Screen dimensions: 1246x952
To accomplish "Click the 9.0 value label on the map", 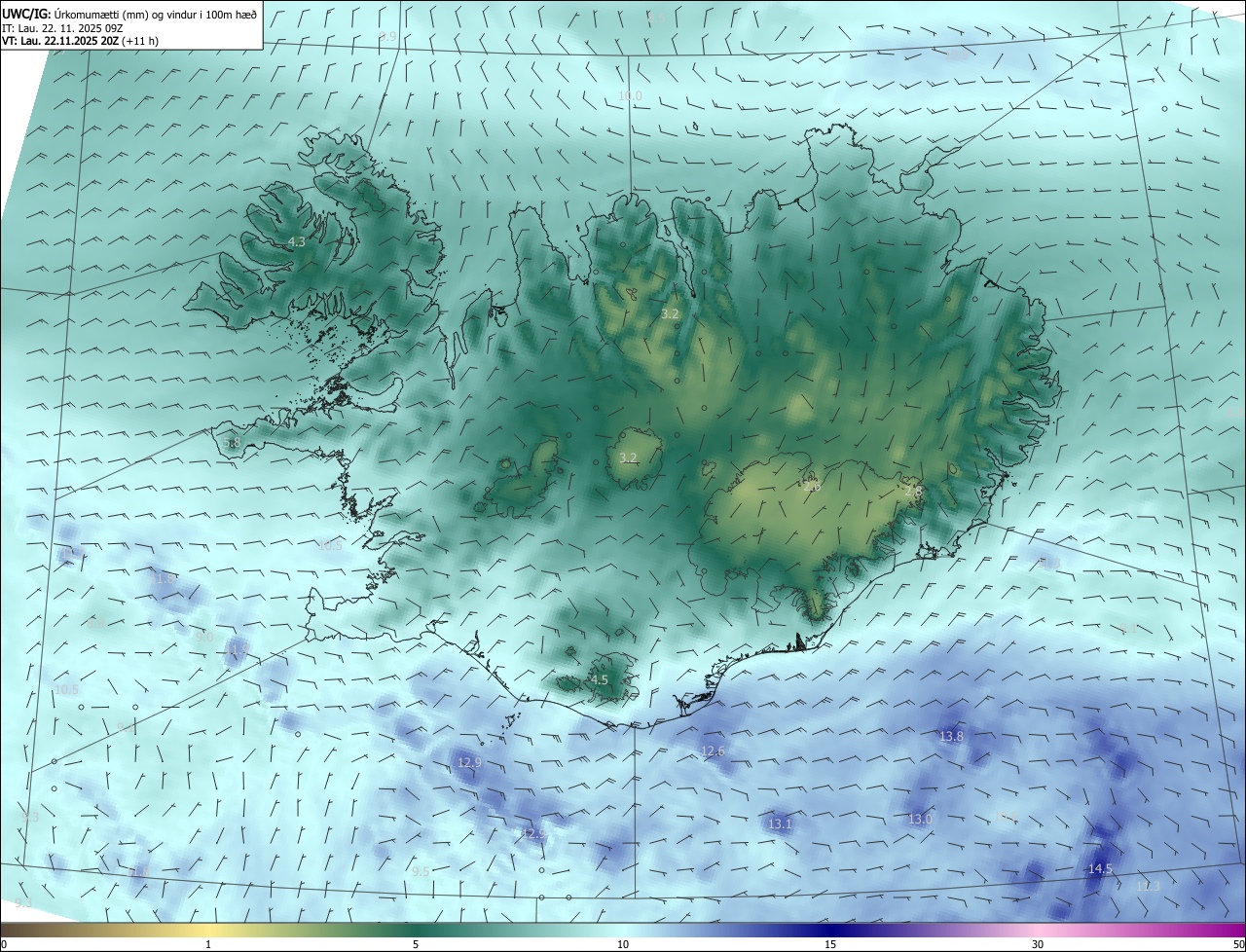I will pyautogui.click(x=203, y=637).
